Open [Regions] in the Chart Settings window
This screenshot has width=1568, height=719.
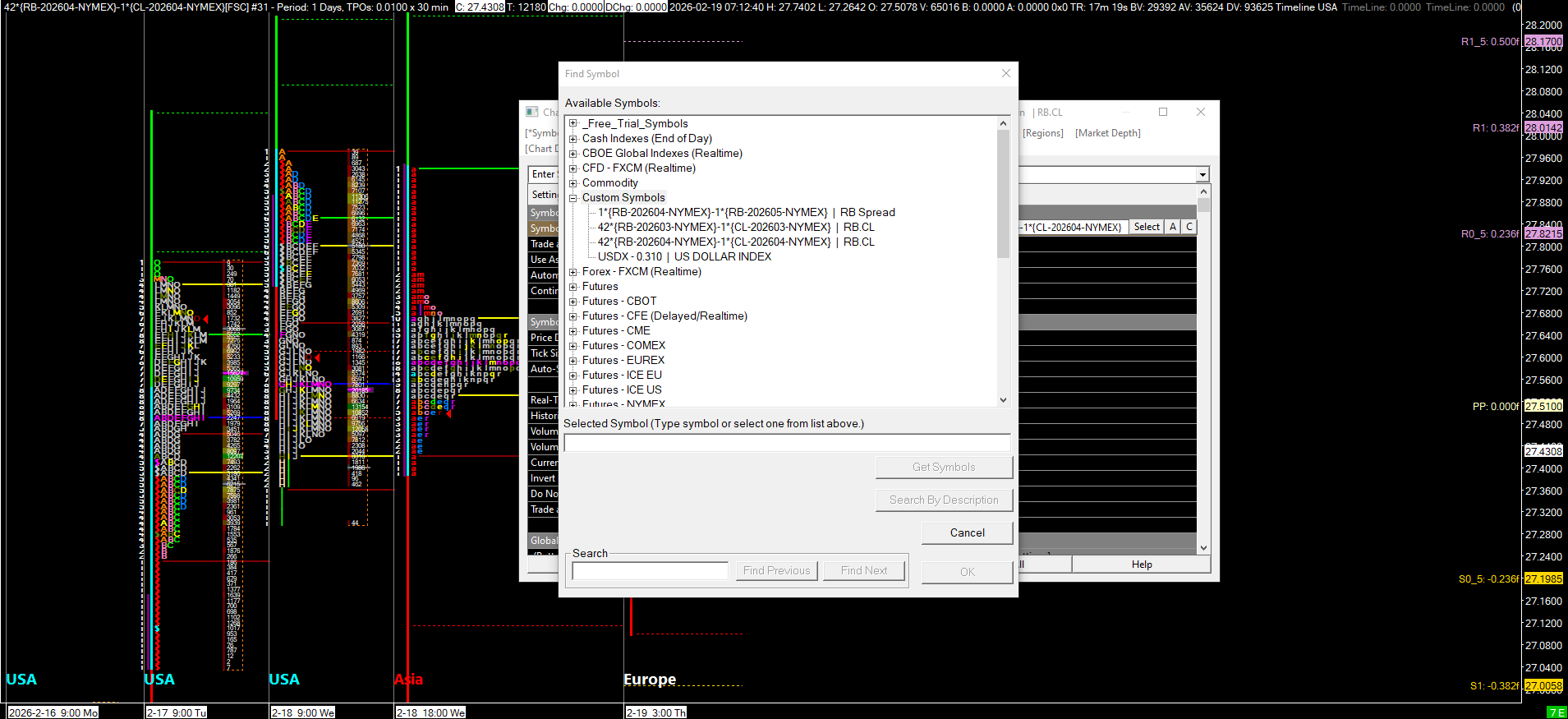click(x=1043, y=133)
